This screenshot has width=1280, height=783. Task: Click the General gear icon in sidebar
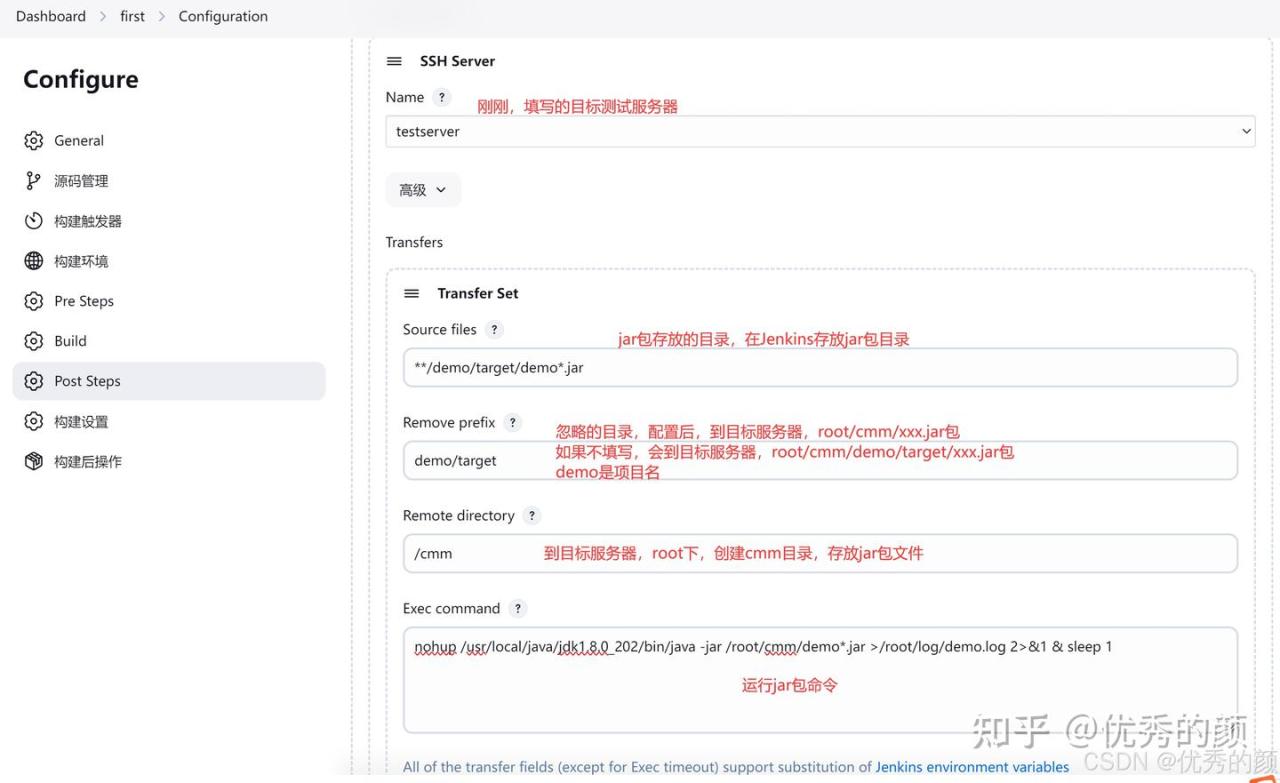click(x=34, y=141)
